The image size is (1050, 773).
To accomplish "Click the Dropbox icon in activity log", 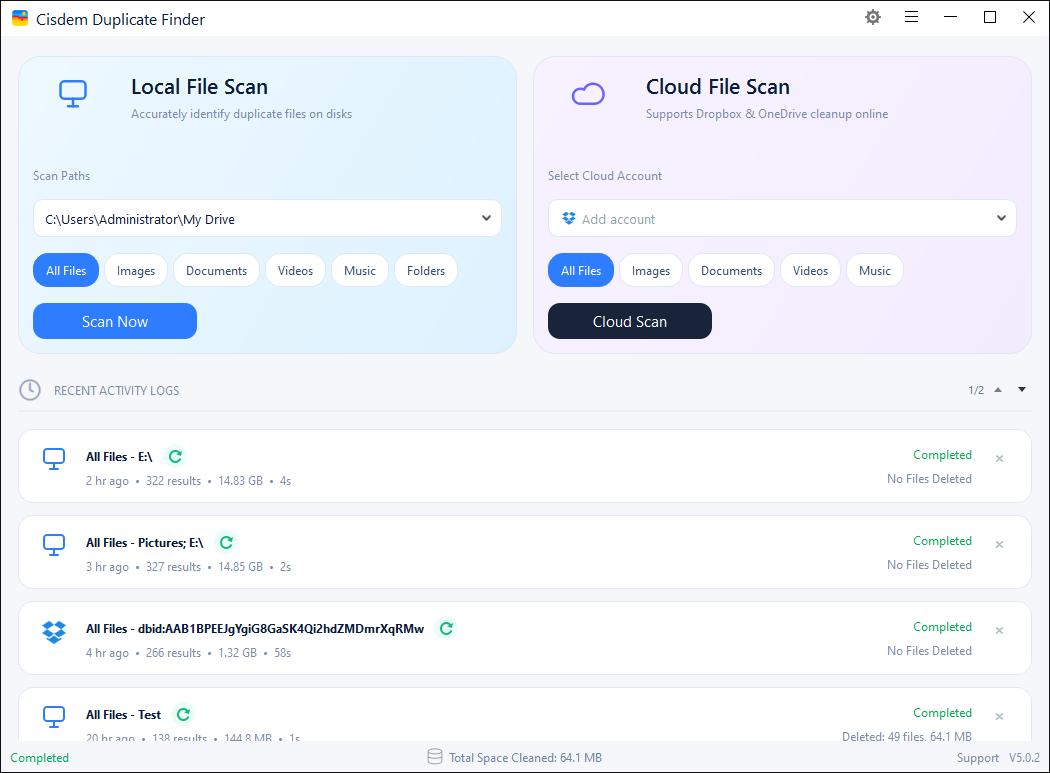I will 54,632.
